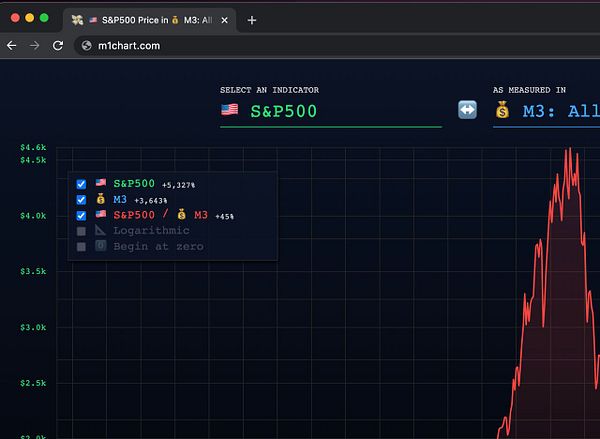The height and width of the screenshot is (439, 600).
Task: Click the tab's favicon icon
Action: (x=77, y=20)
